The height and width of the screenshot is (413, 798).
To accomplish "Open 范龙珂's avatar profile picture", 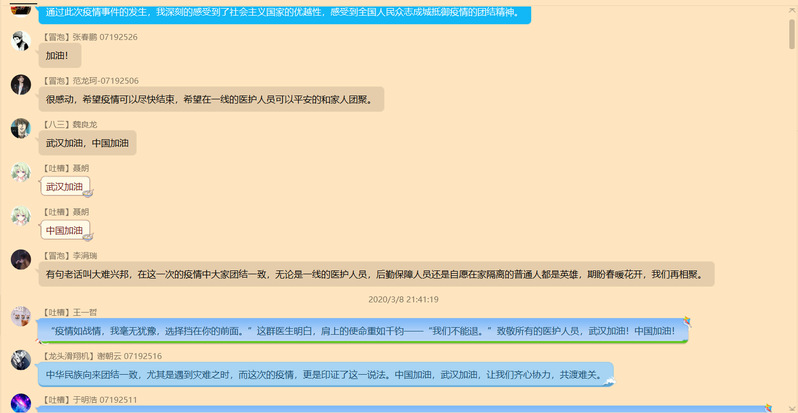I will 20,85.
